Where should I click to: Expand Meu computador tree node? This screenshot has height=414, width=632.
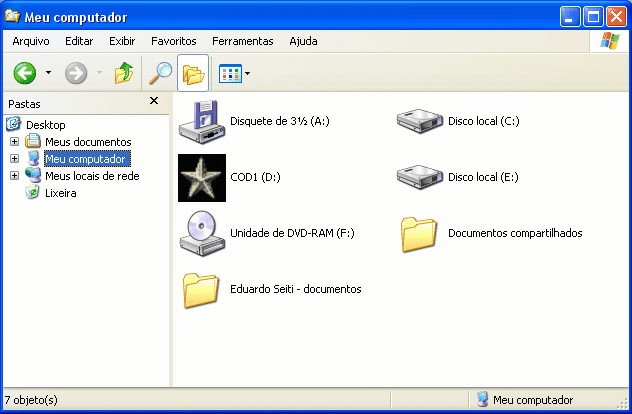(x=15, y=158)
